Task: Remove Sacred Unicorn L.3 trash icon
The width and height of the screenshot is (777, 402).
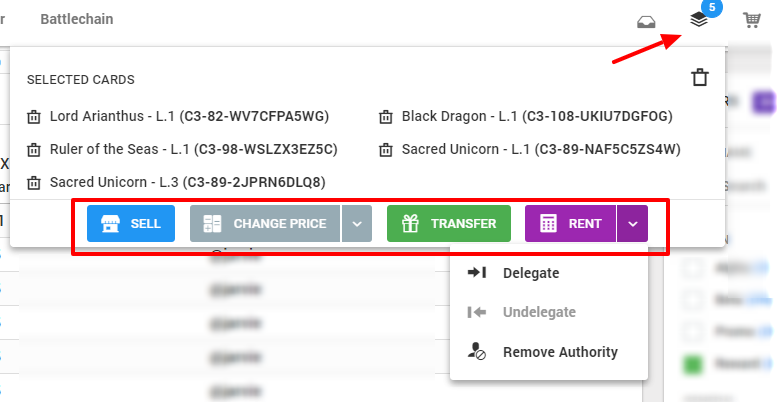Action: pos(34,183)
